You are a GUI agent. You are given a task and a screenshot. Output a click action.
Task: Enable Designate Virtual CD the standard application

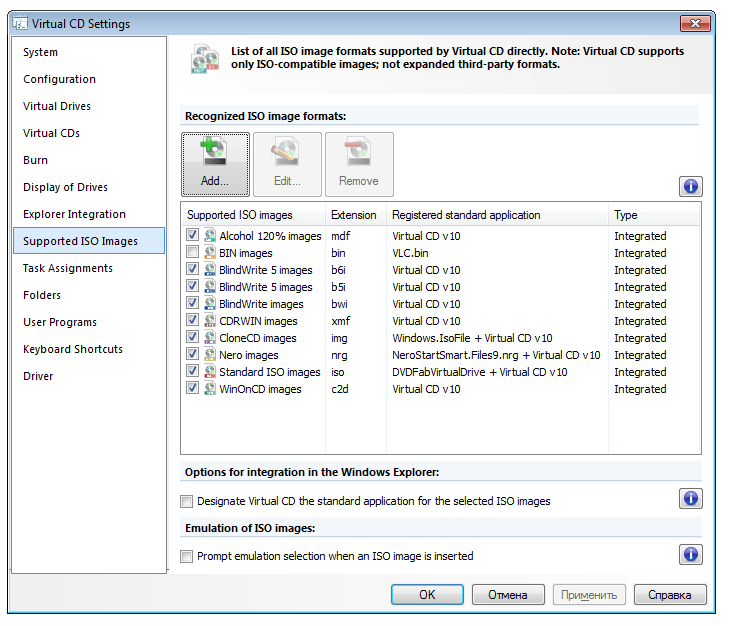[187, 501]
